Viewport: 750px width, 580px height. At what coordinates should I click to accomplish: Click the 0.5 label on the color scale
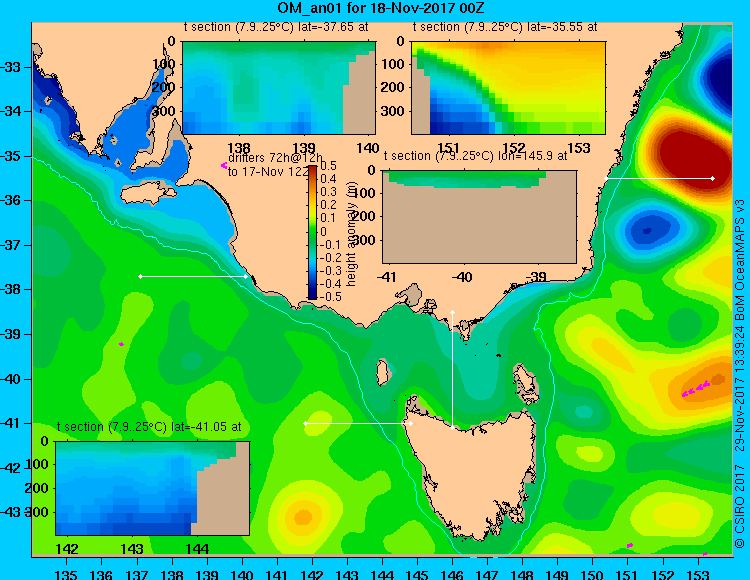click(328, 166)
